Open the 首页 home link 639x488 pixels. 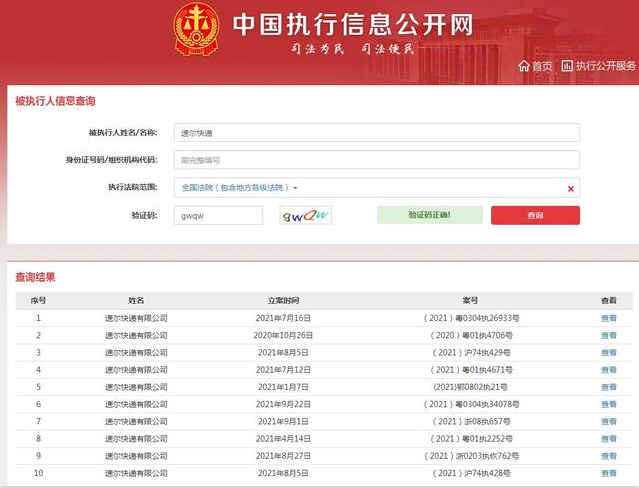coord(542,66)
